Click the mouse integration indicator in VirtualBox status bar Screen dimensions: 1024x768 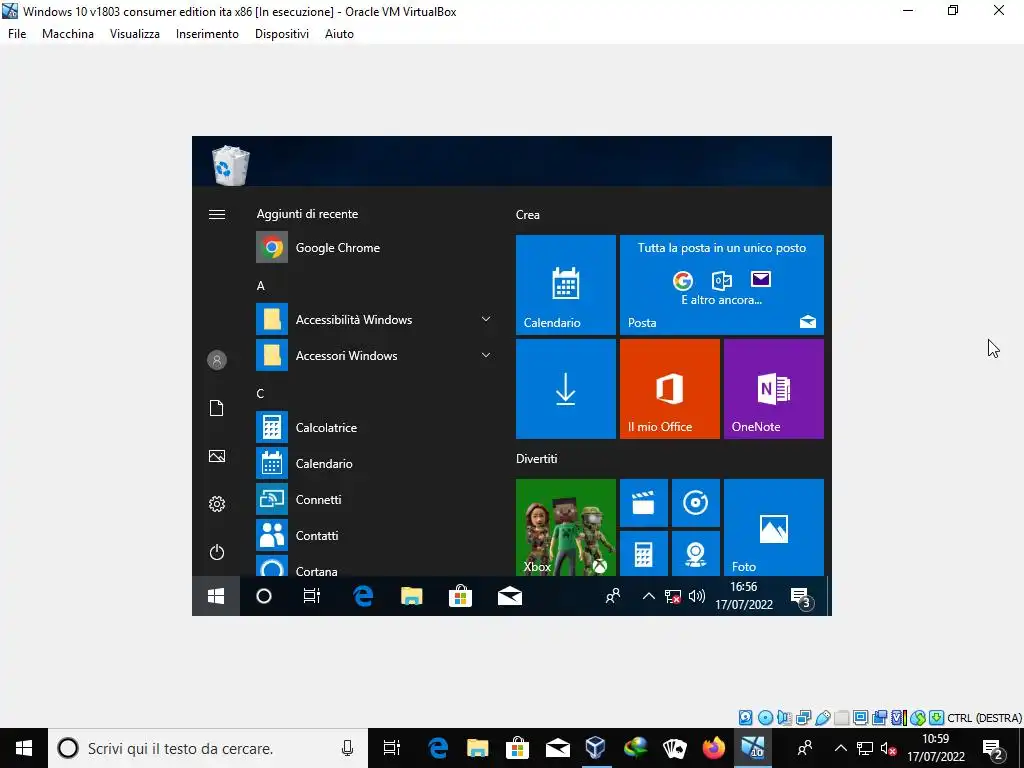tap(918, 718)
